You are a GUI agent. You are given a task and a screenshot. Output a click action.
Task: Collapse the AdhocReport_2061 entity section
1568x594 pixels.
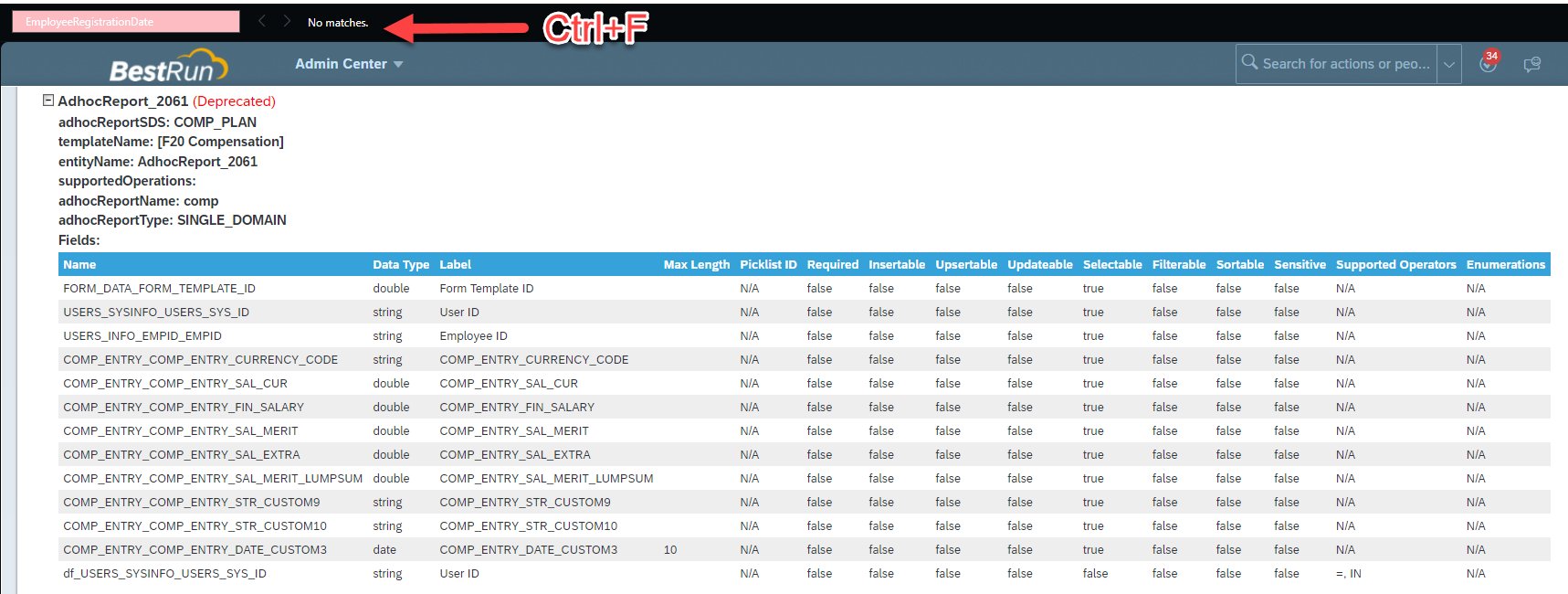(48, 101)
